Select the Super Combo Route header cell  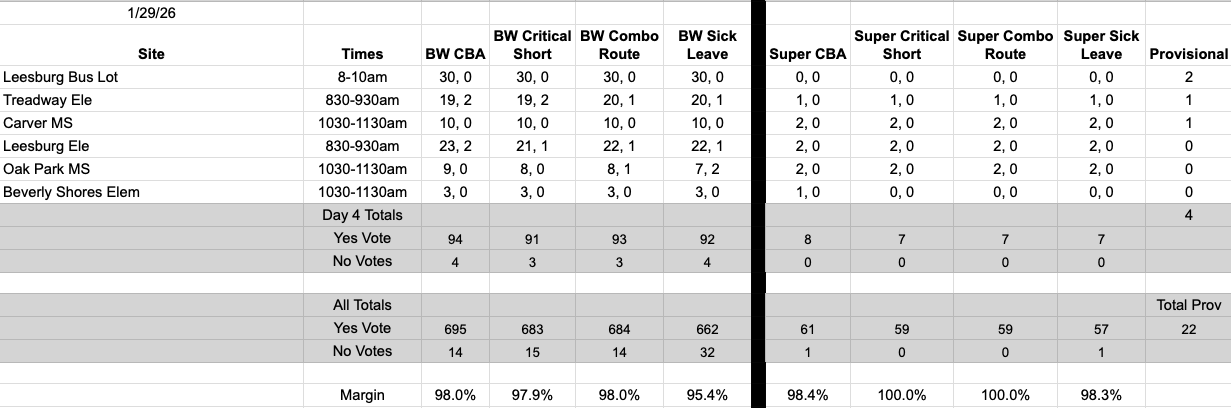point(1005,45)
